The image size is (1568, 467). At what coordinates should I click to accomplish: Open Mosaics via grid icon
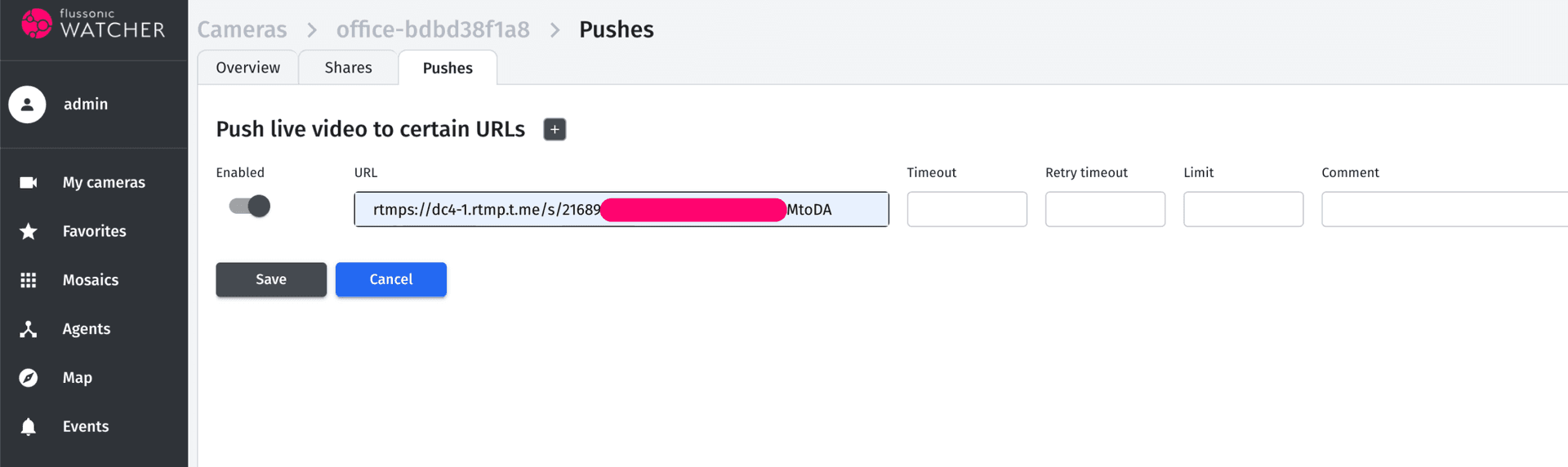pos(29,280)
